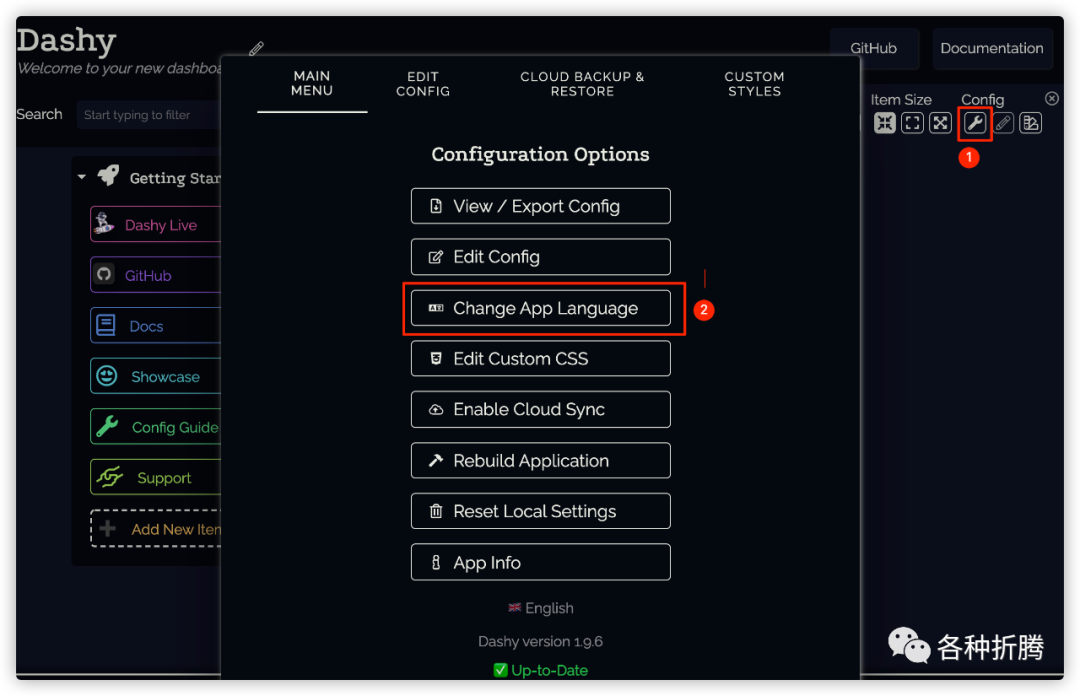Viewport: 1080px width, 696px height.
Task: Click Add New Item tile
Action: coord(156,529)
